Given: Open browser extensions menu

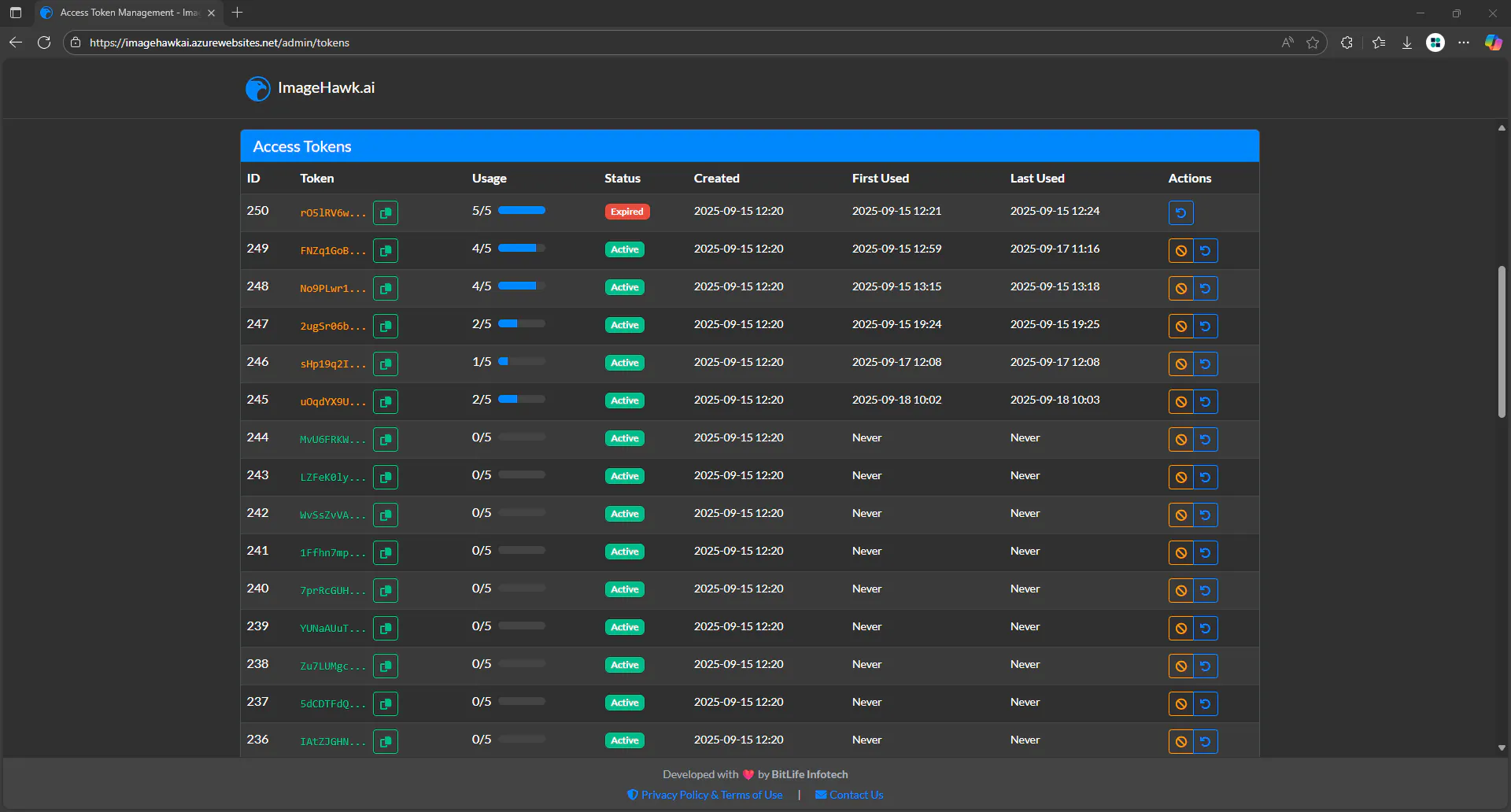Looking at the screenshot, I should click(1347, 42).
